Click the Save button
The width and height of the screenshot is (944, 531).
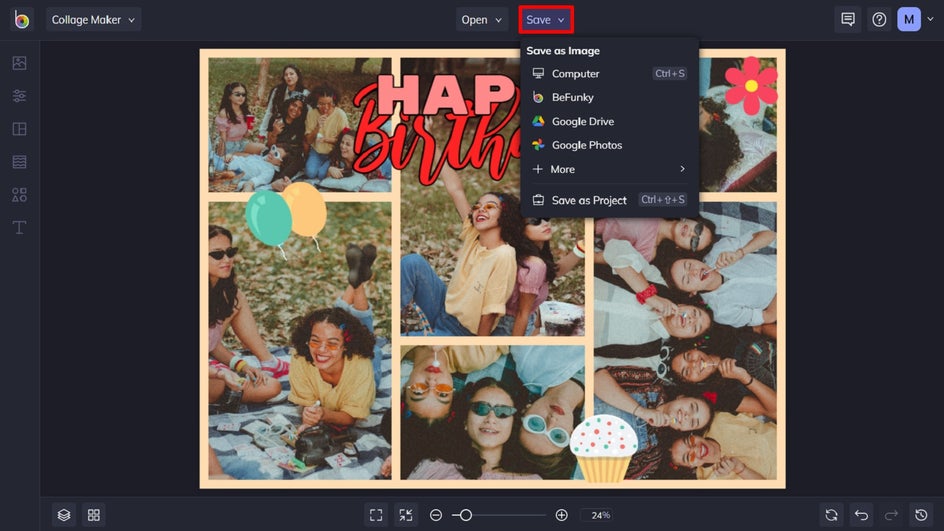(545, 19)
